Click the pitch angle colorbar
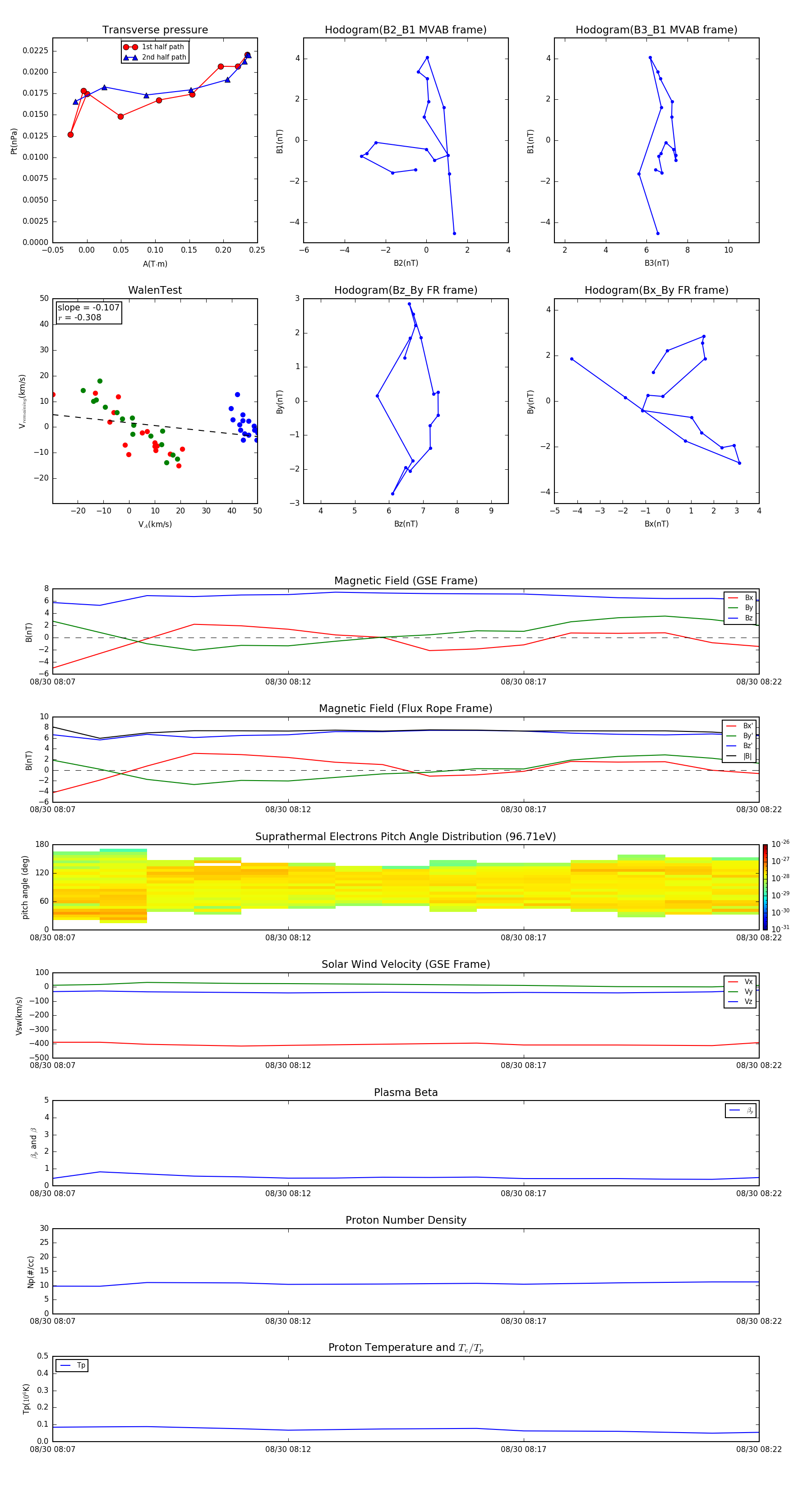 tap(765, 887)
